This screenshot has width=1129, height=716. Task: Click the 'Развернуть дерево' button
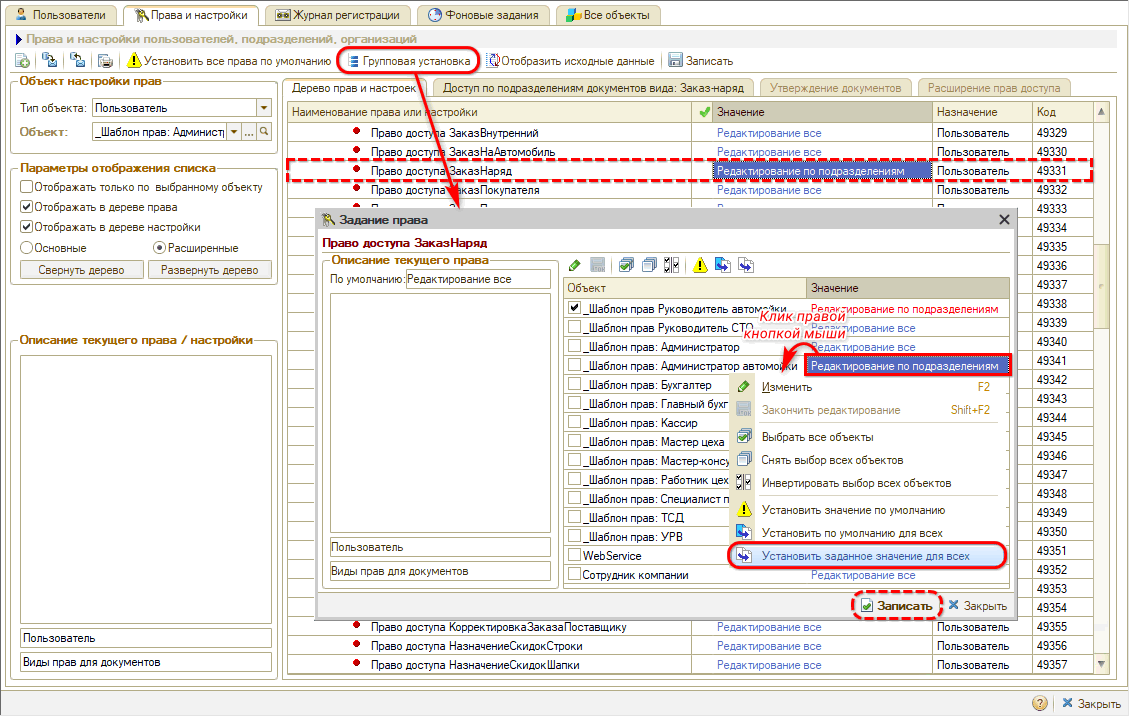pyautogui.click(x=210, y=270)
